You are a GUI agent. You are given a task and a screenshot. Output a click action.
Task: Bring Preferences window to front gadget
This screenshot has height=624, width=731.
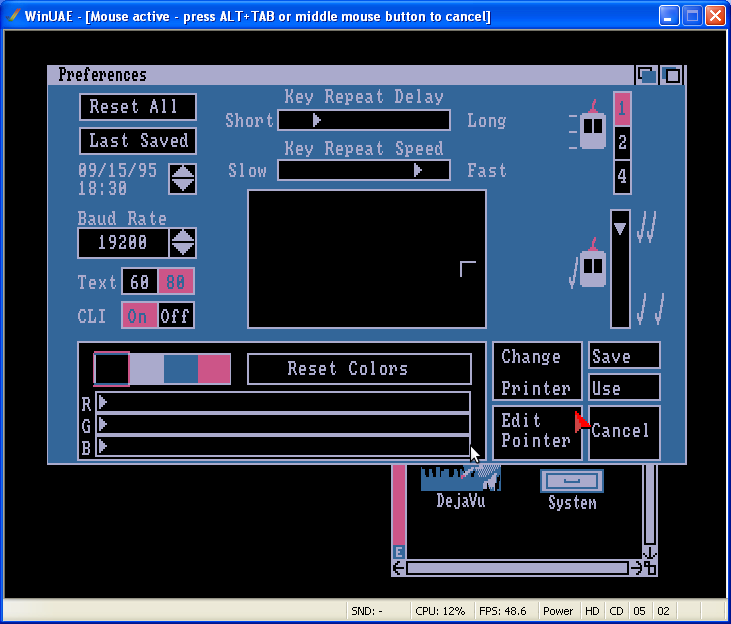point(671,75)
